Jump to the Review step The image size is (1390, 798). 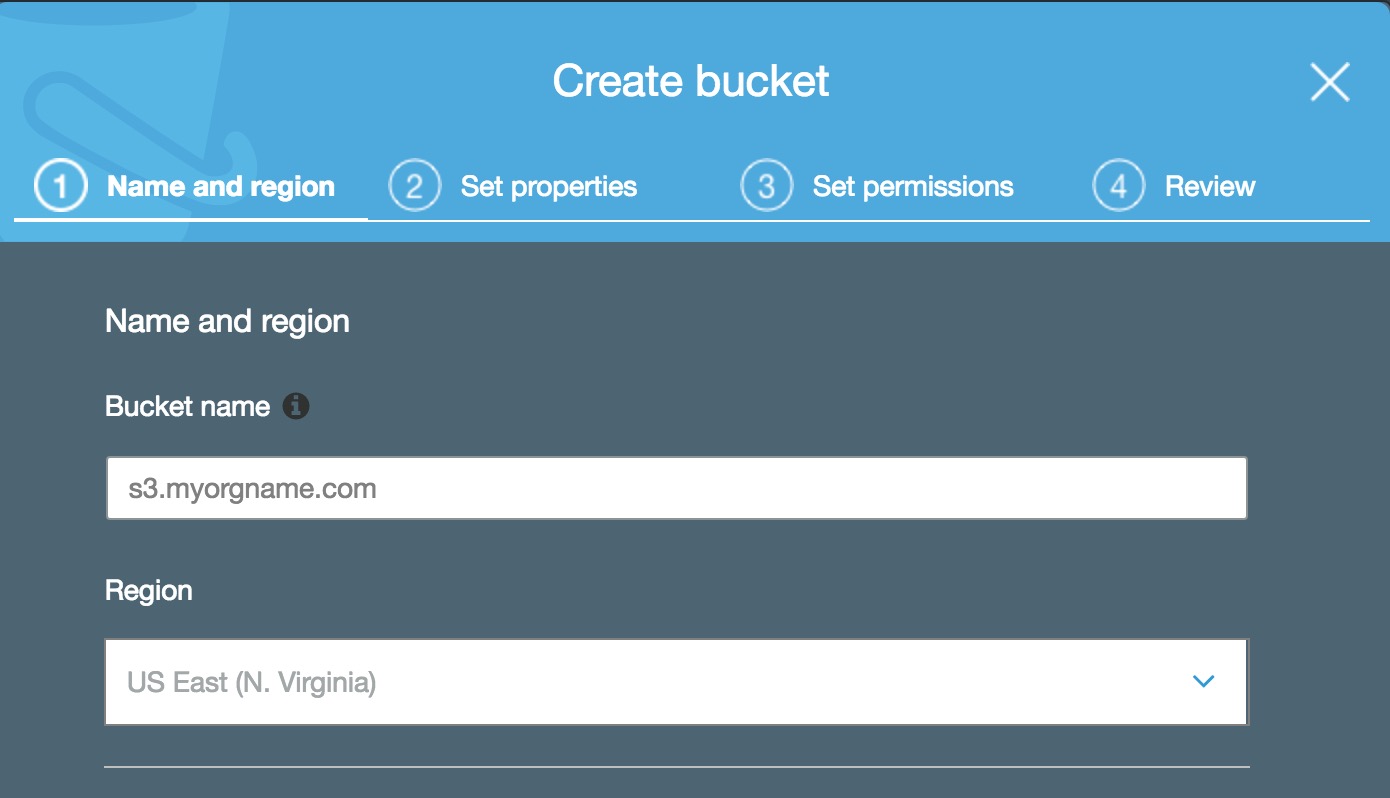(x=1210, y=187)
